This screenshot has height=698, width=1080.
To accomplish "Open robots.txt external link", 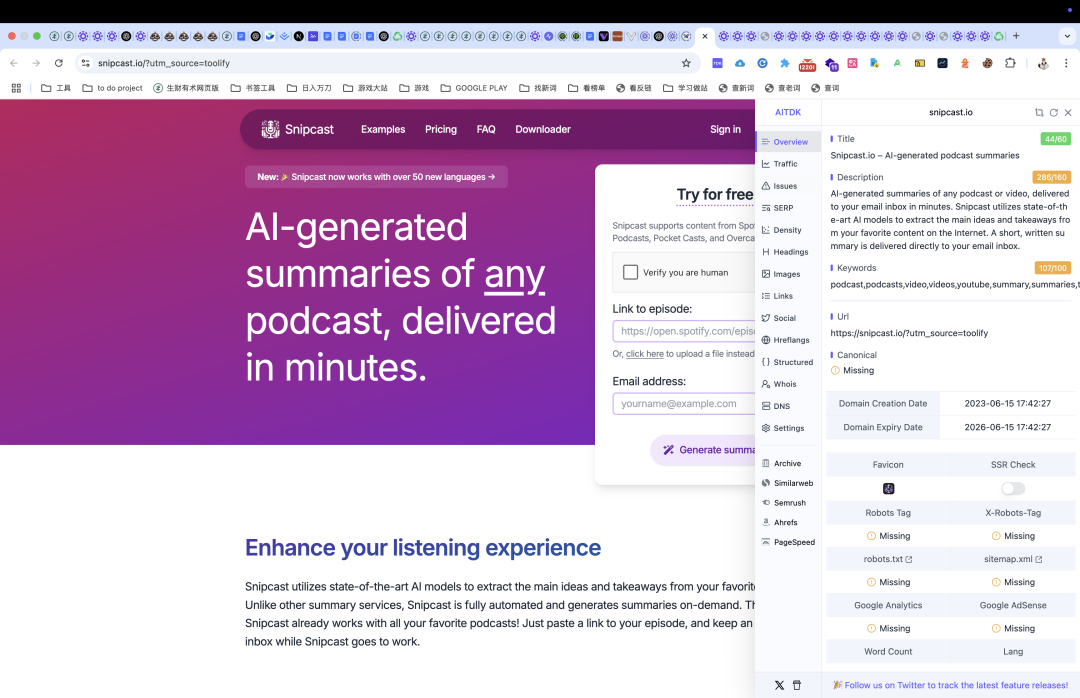I will [888, 560].
